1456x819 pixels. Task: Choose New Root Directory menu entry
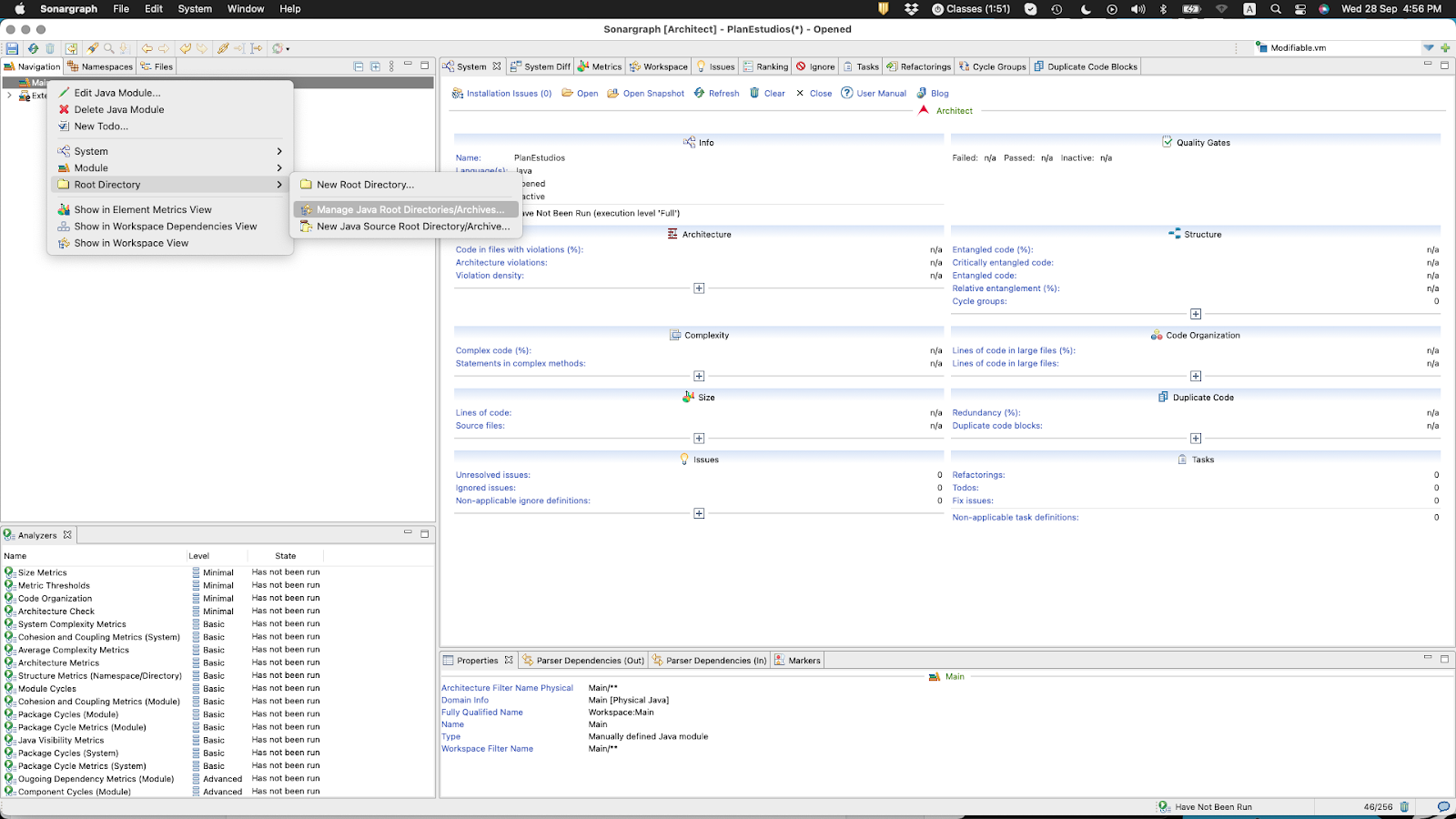click(x=406, y=185)
